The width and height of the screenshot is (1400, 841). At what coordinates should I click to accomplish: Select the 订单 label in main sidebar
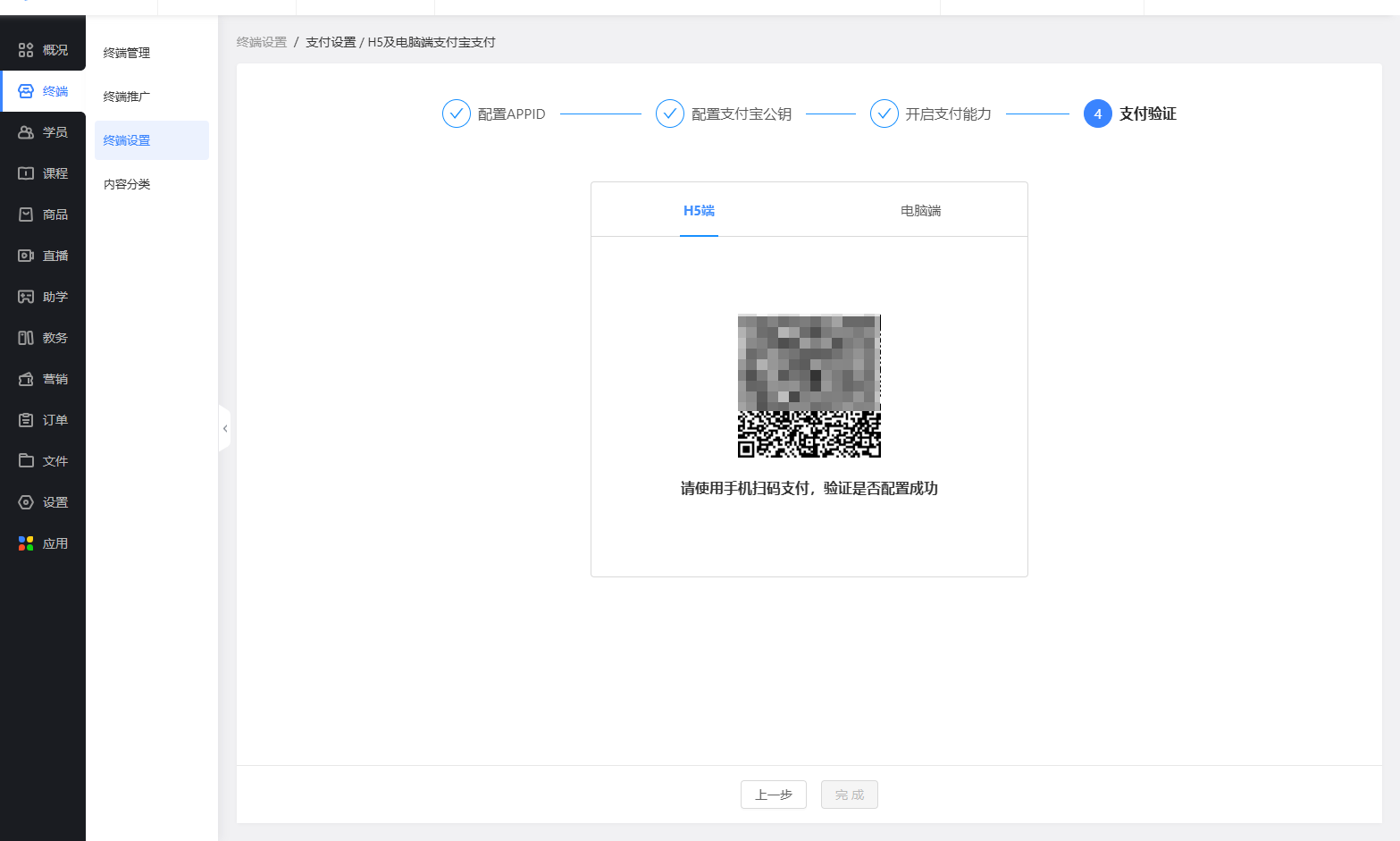(55, 420)
